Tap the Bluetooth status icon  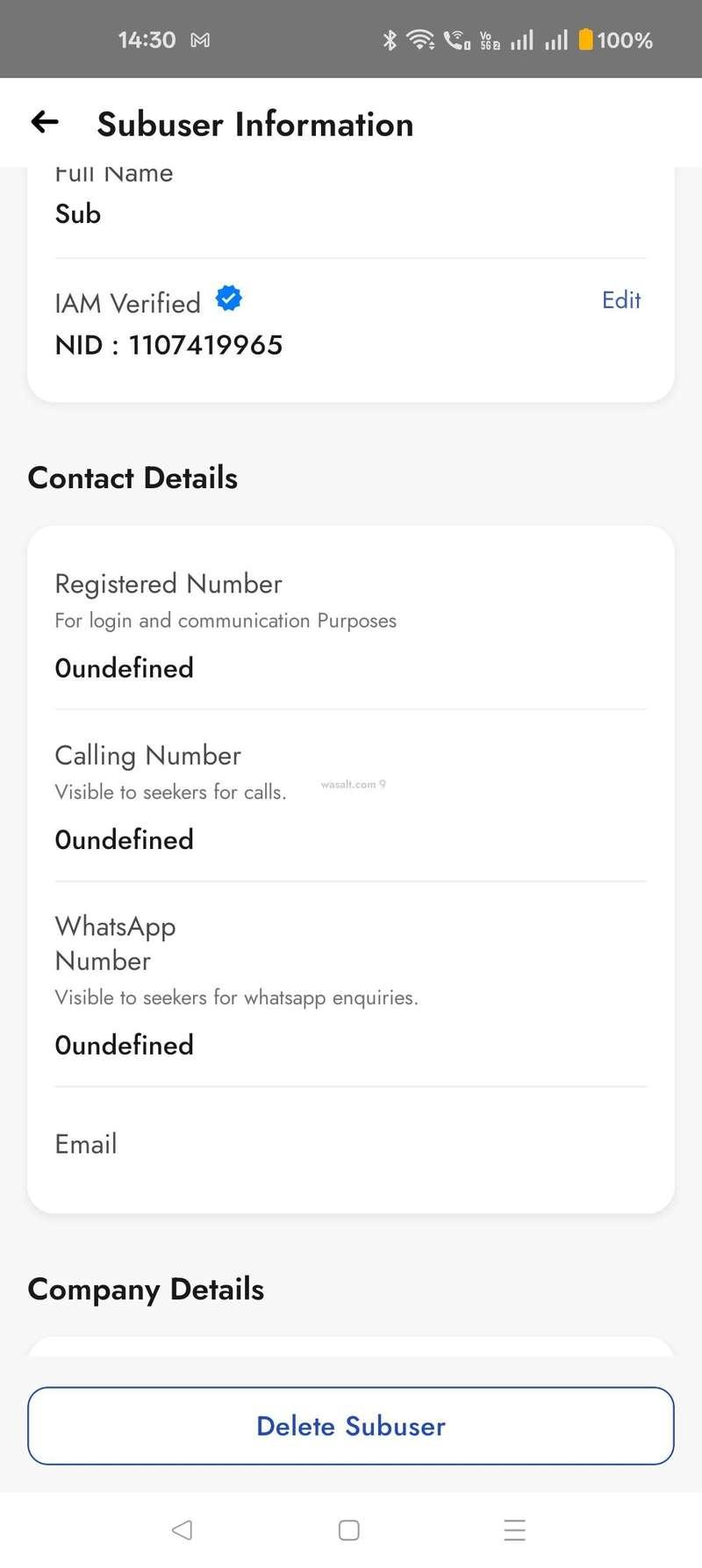pyautogui.click(x=390, y=40)
